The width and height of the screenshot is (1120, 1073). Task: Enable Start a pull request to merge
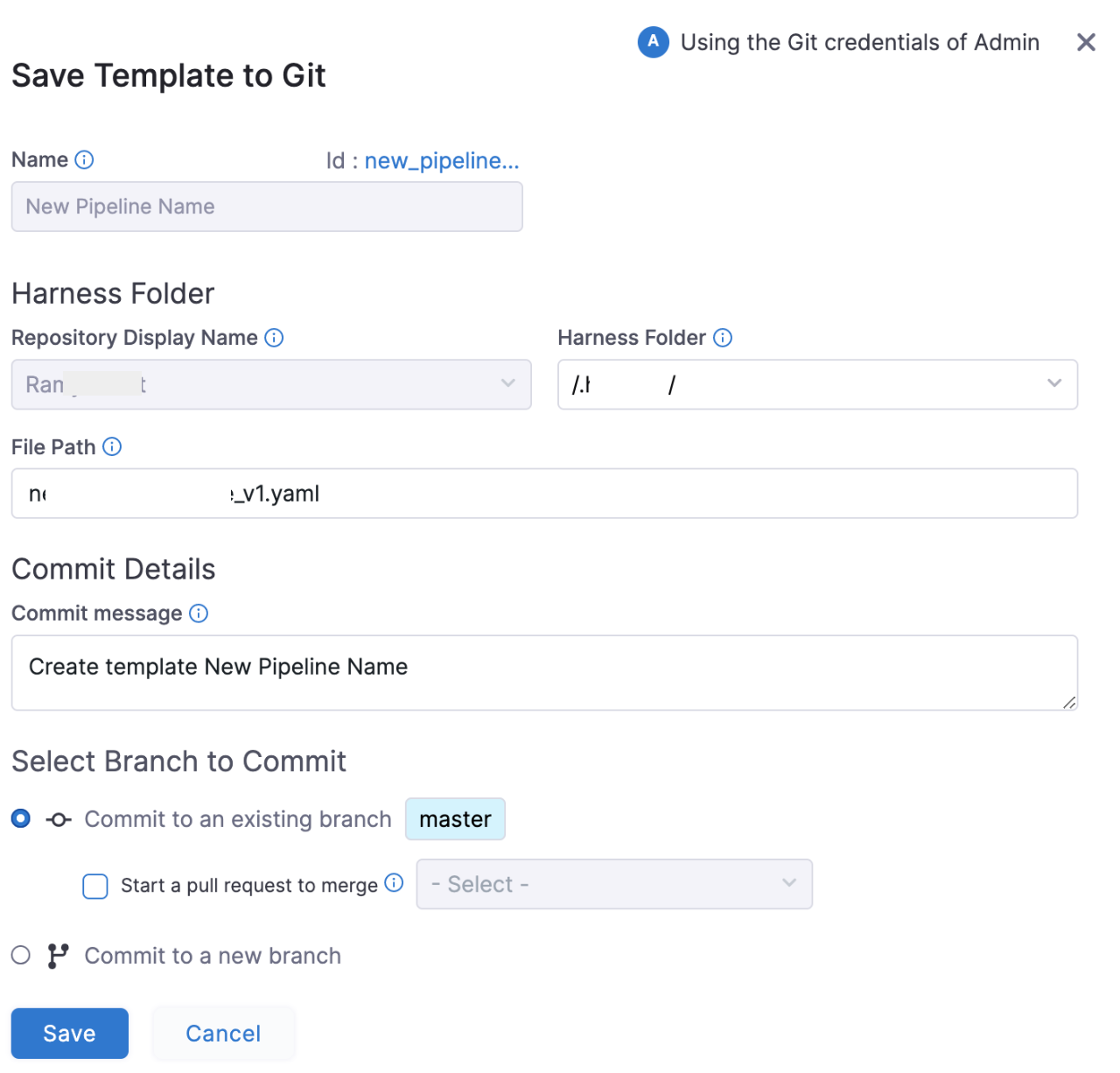95,886
